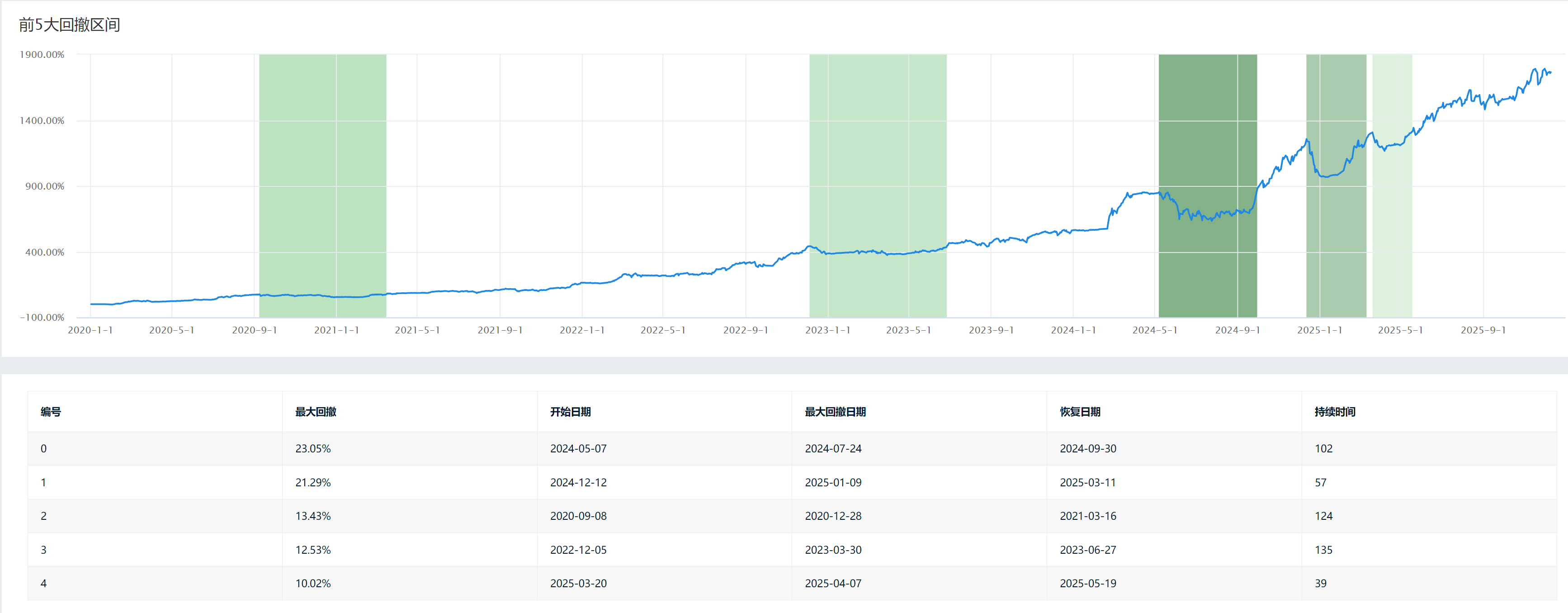Click the 2025-03-20 start date cell
Image resolution: width=1568 pixels, height=613 pixels.
[x=578, y=583]
